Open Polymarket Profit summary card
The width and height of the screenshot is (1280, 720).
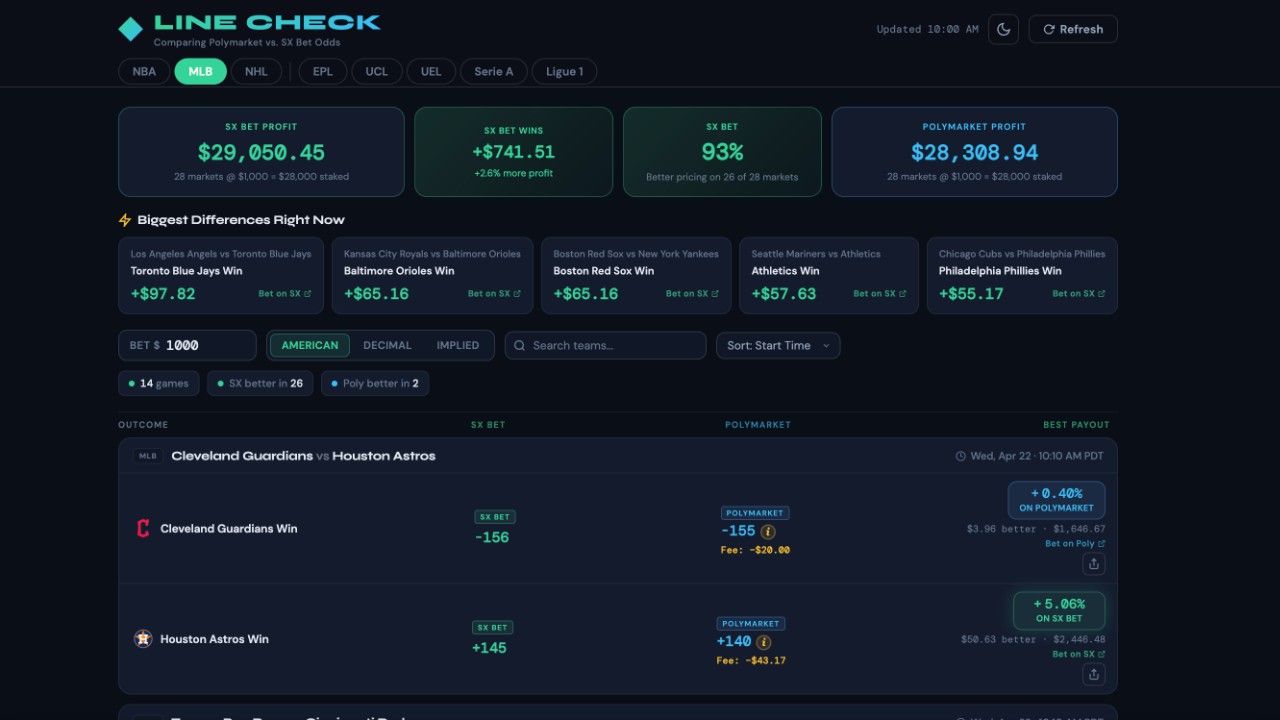click(x=974, y=152)
